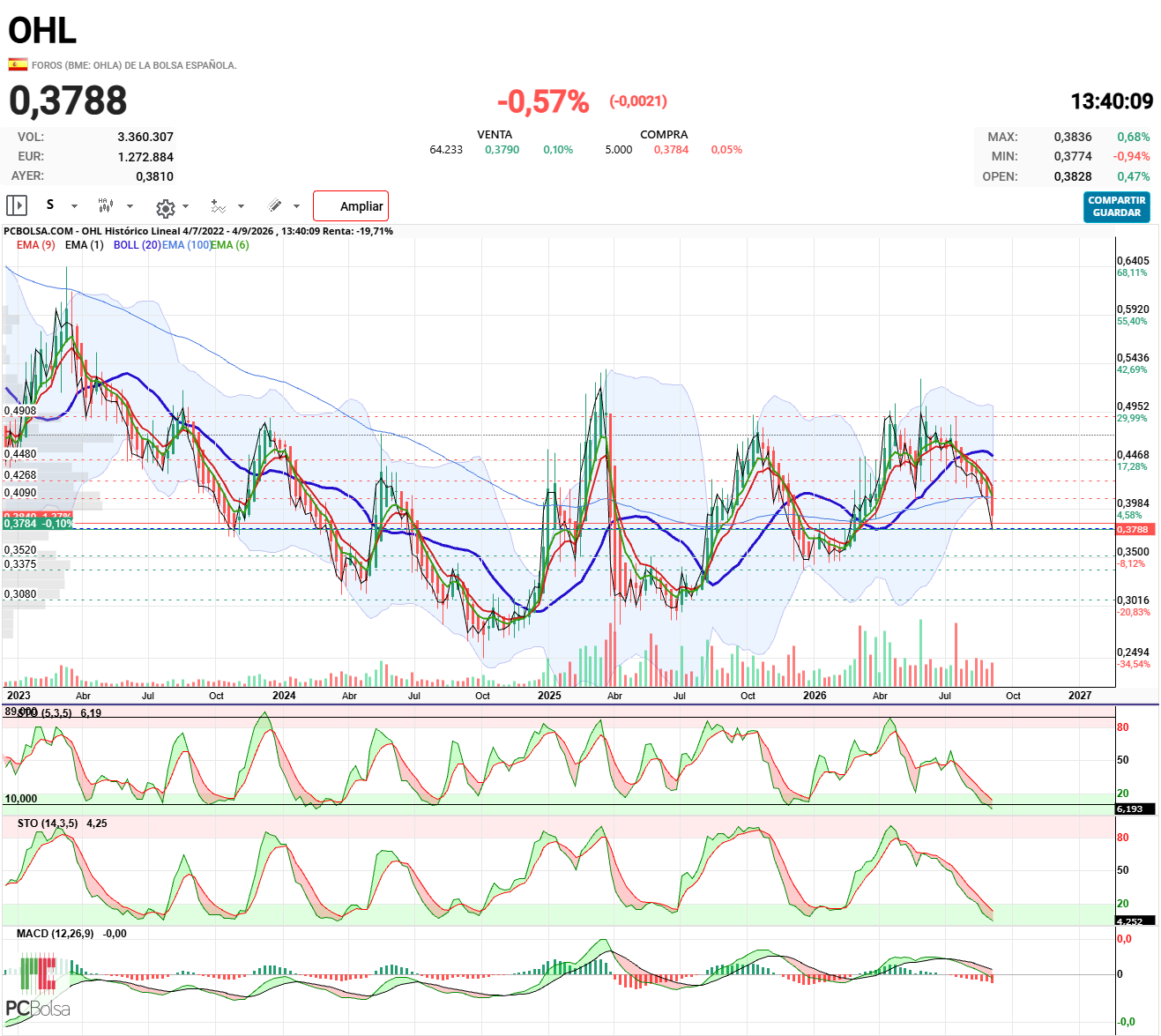Expand the settings gear dropdown arrow
Screen dimensions: 1161x1036
(185, 206)
